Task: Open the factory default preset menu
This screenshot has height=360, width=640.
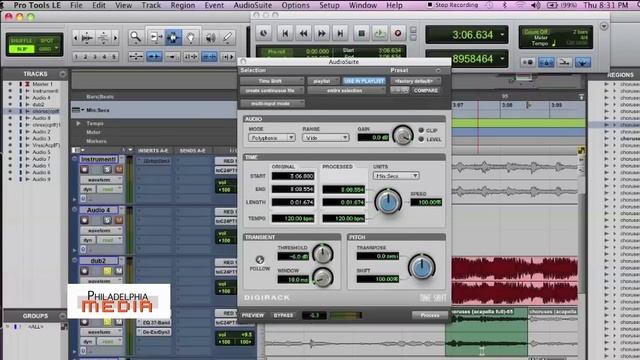Action: click(415, 81)
